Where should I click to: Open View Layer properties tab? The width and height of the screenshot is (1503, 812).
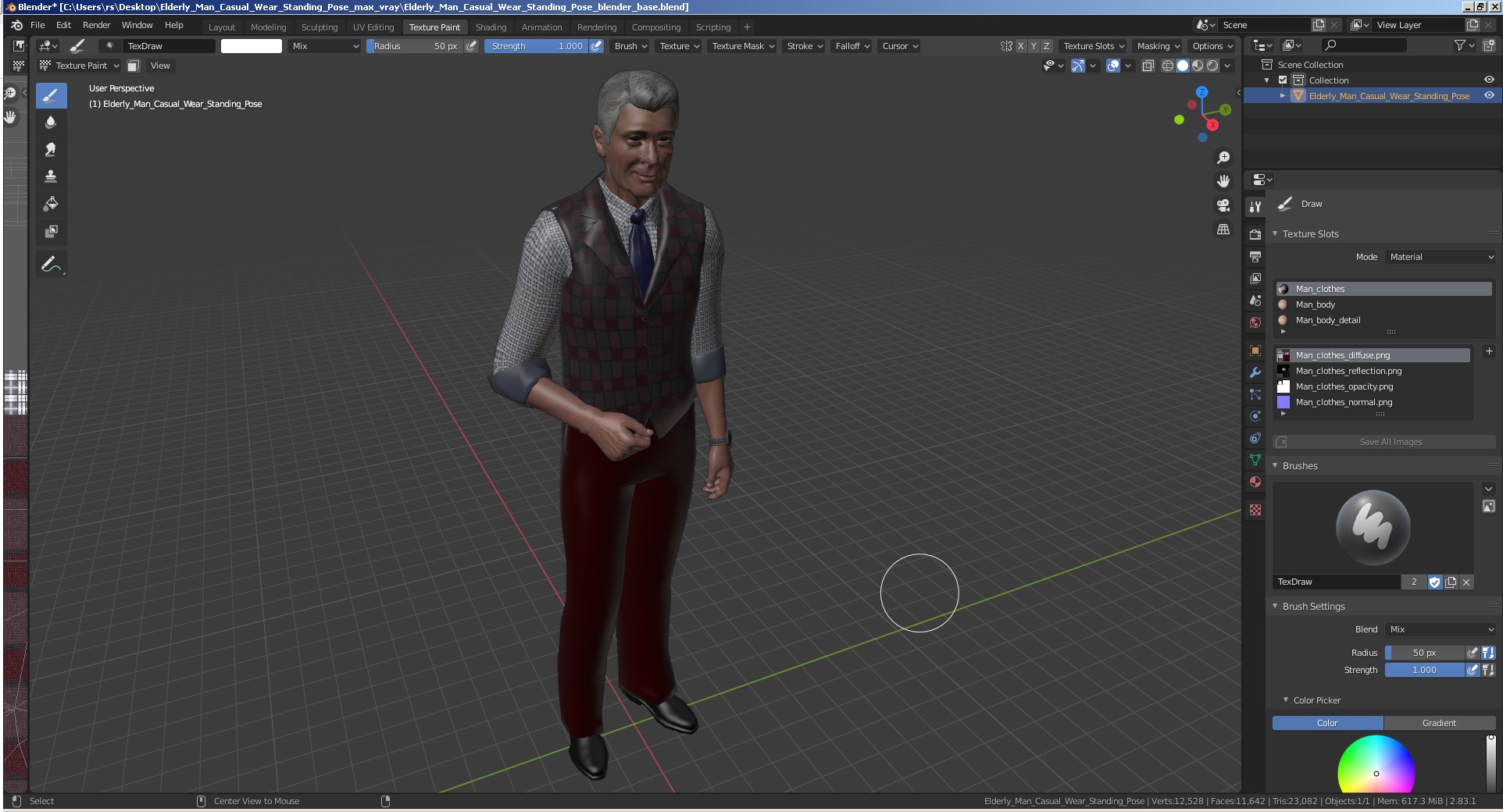[1255, 278]
